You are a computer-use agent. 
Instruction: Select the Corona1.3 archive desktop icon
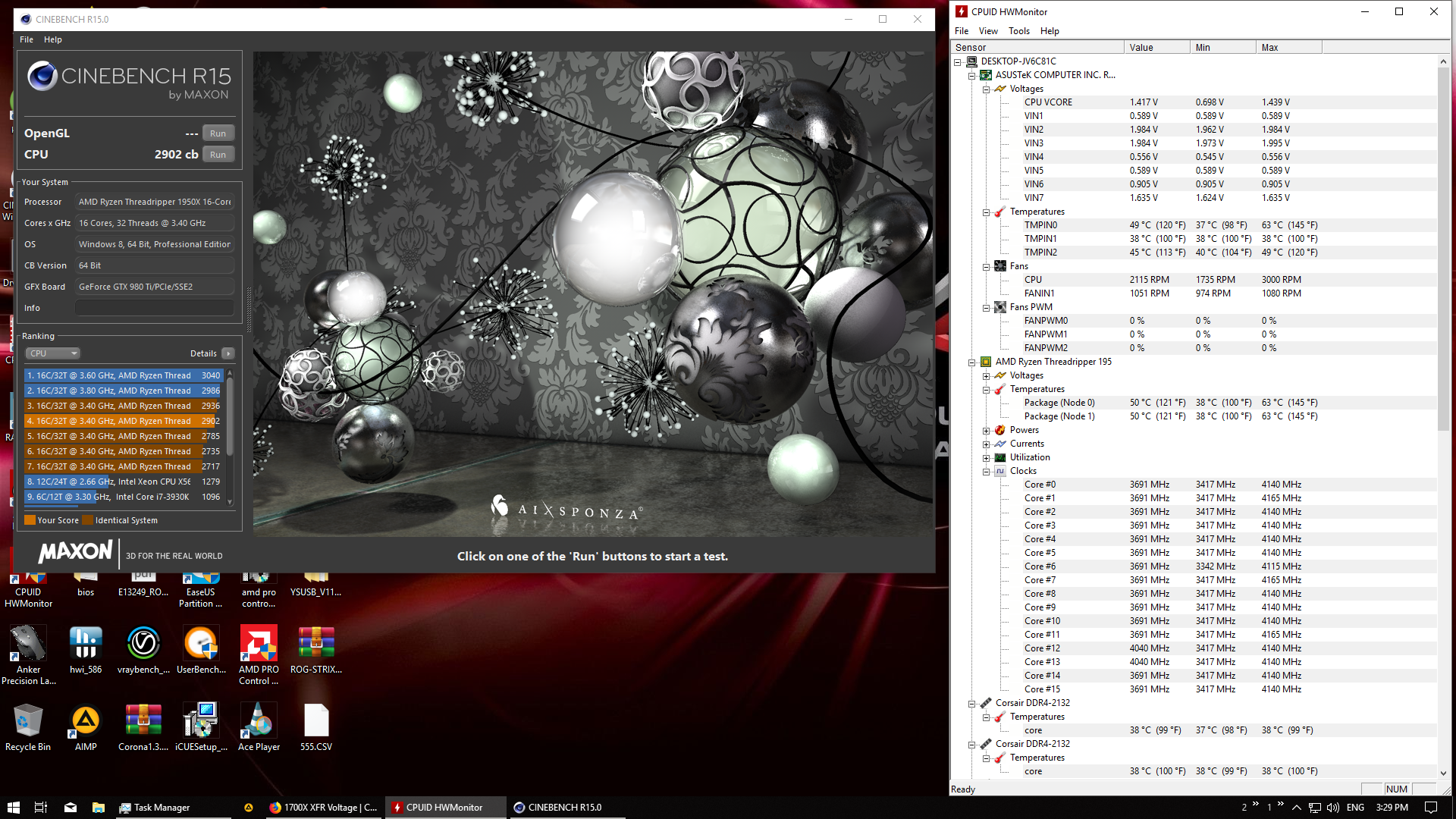click(x=143, y=727)
